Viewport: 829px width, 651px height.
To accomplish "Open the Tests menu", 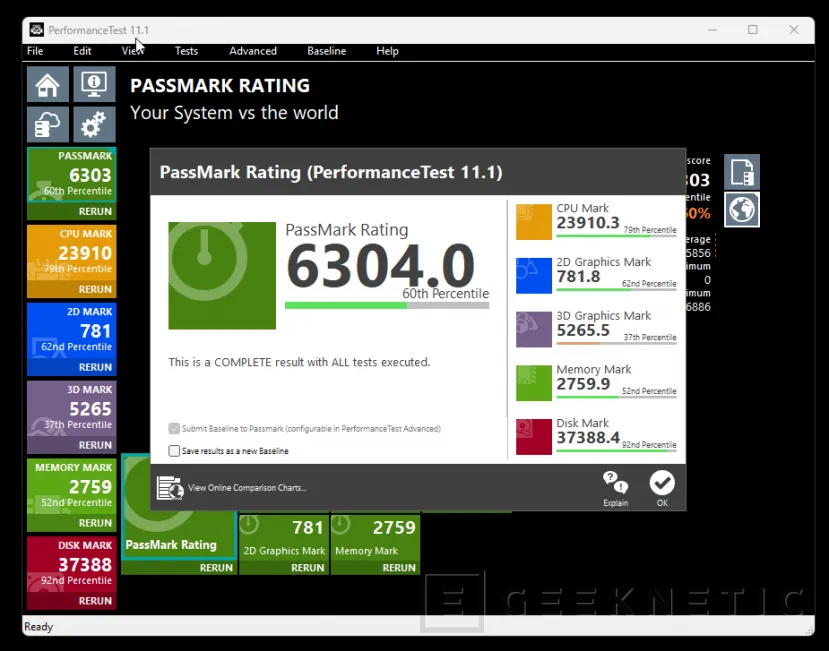I will coord(186,51).
